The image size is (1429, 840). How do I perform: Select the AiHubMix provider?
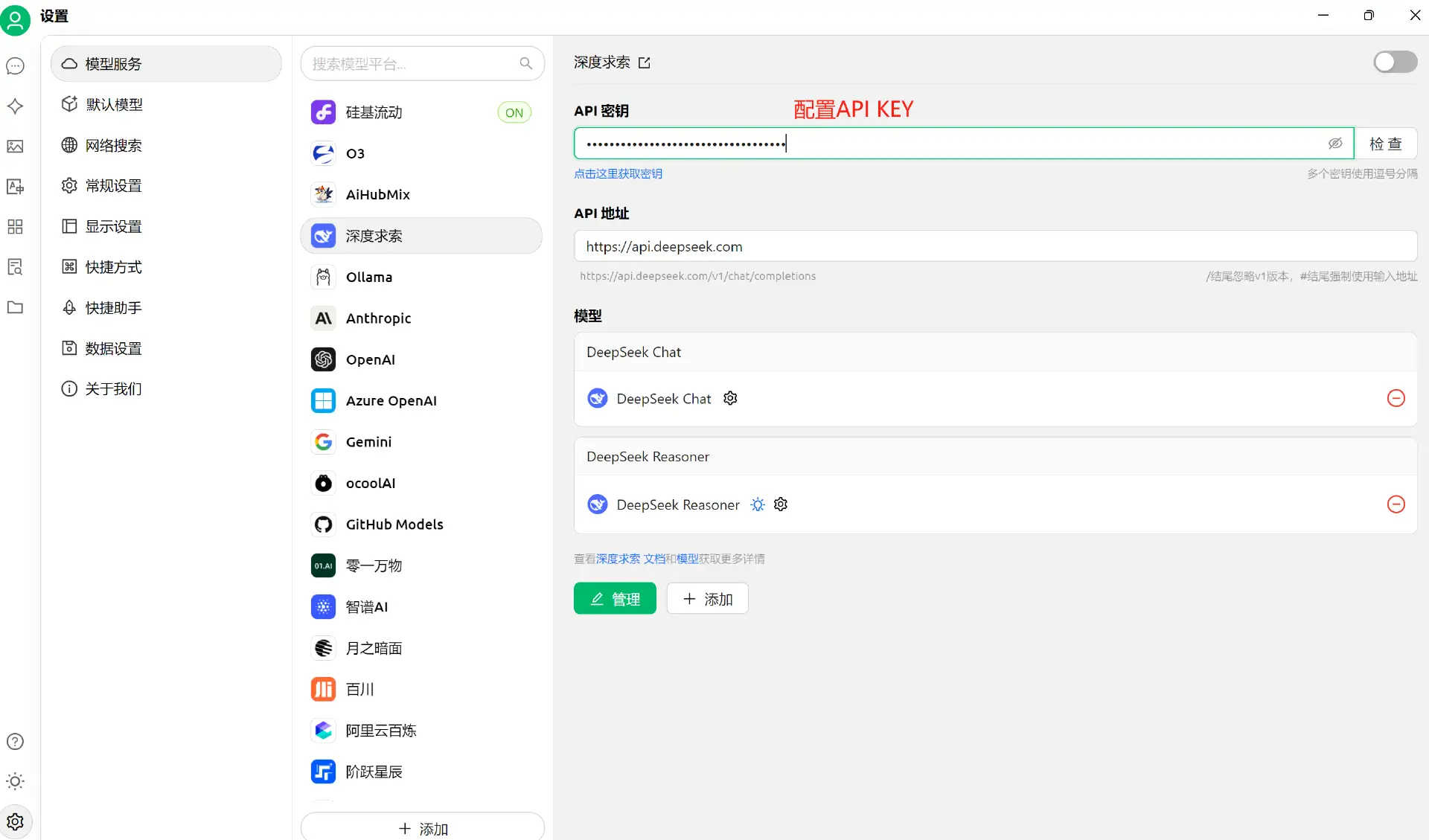[x=421, y=194]
